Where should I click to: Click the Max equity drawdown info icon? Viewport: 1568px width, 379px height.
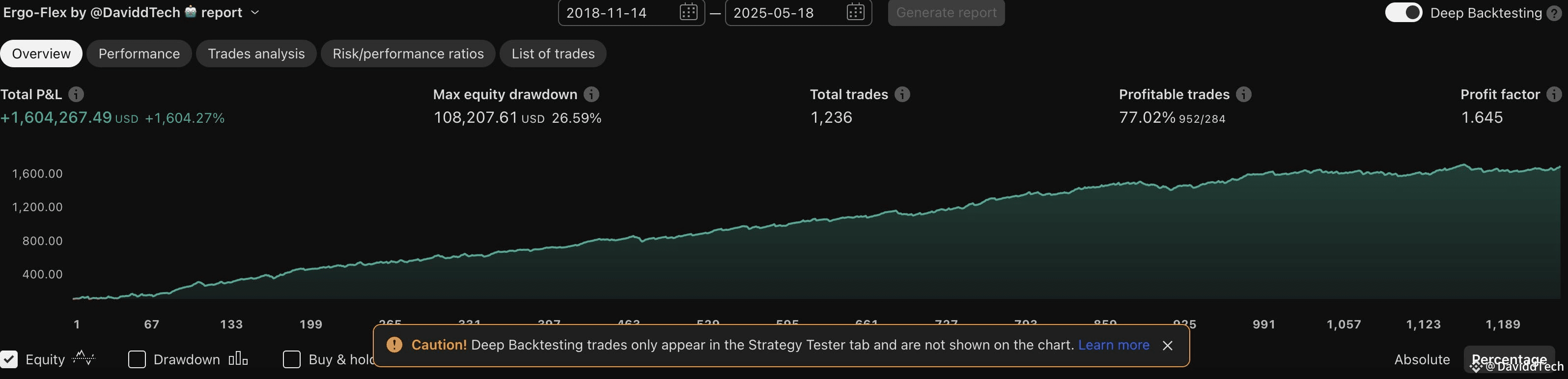(591, 94)
